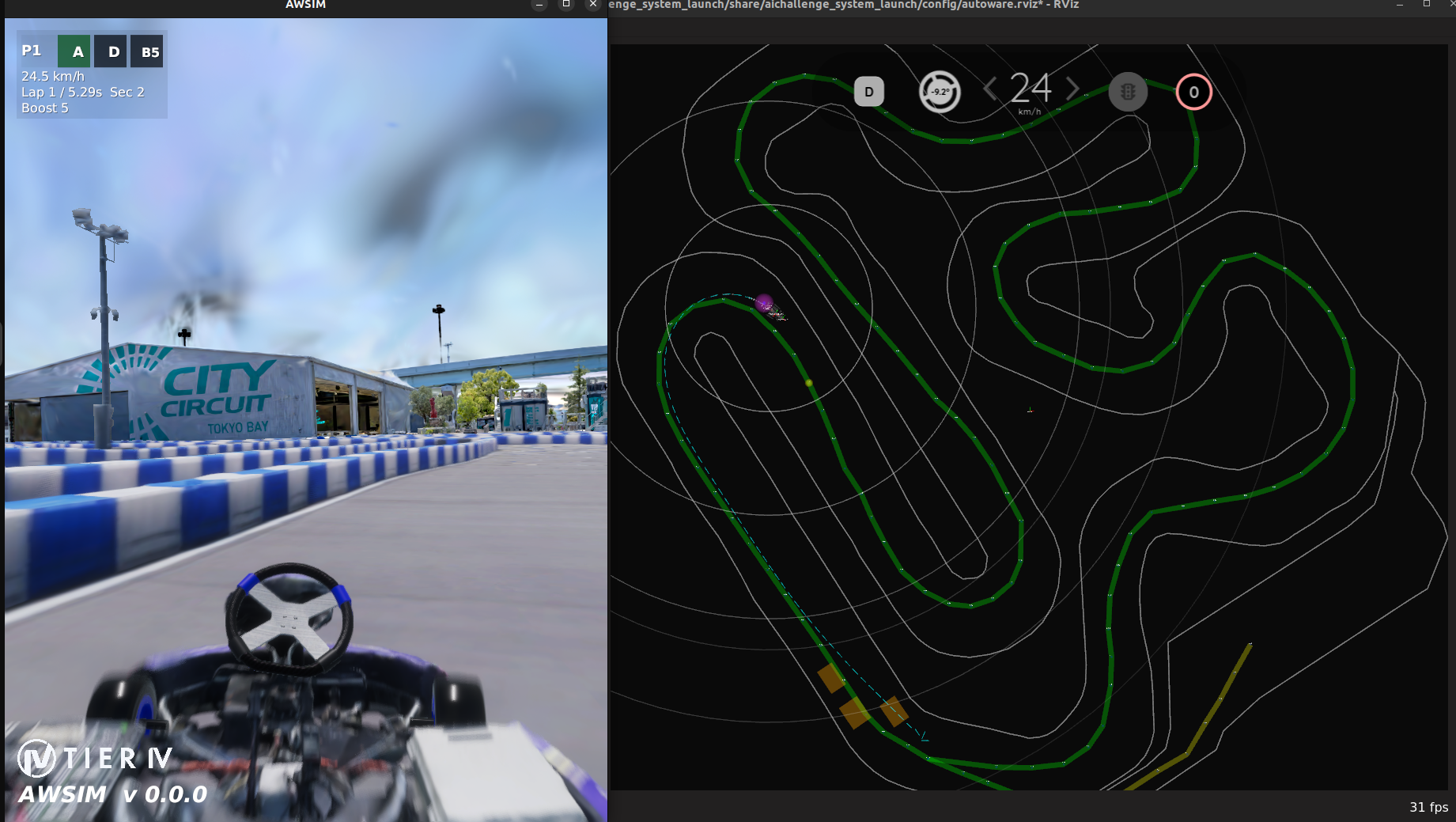The height and width of the screenshot is (822, 1456).
Task: Click the D gear indicator in RViz overlay
Action: pyautogui.click(x=868, y=92)
